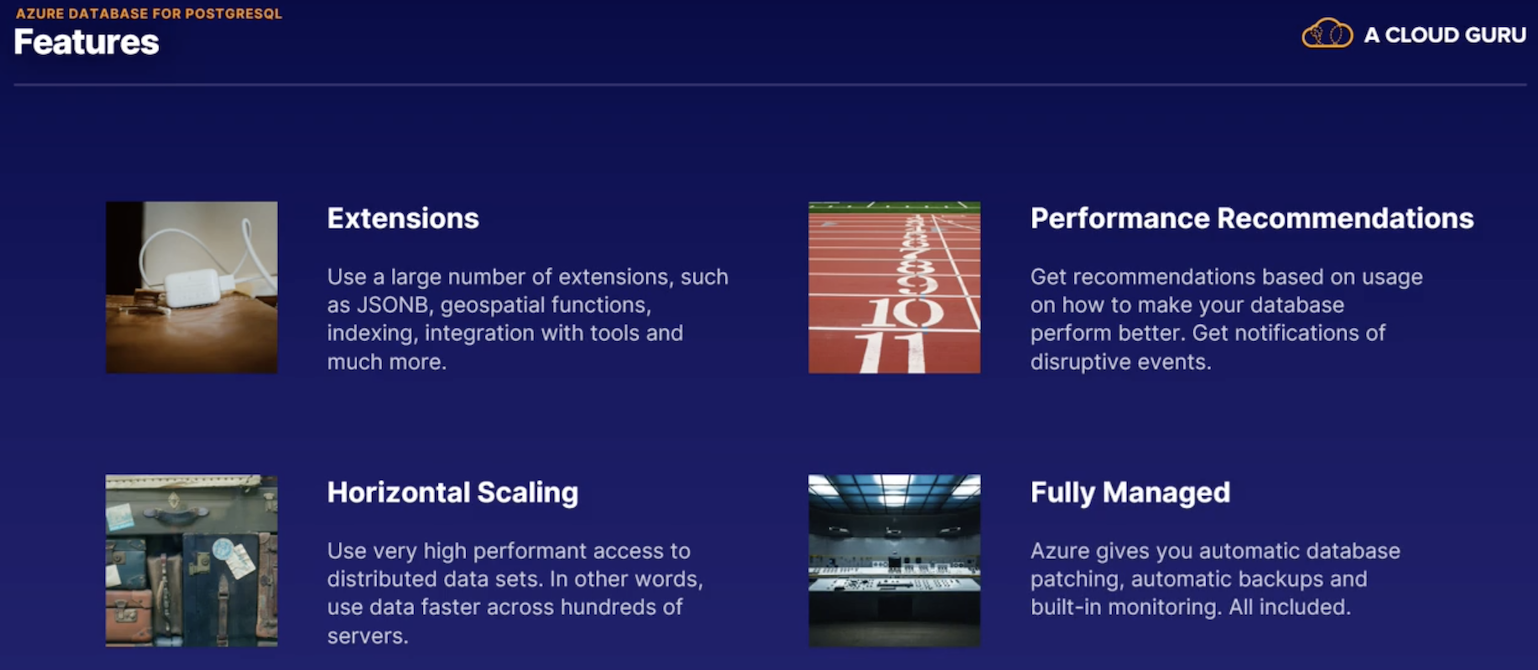Screen dimensions: 1538x670
Task: Click the Extensions heading
Action: (403, 219)
